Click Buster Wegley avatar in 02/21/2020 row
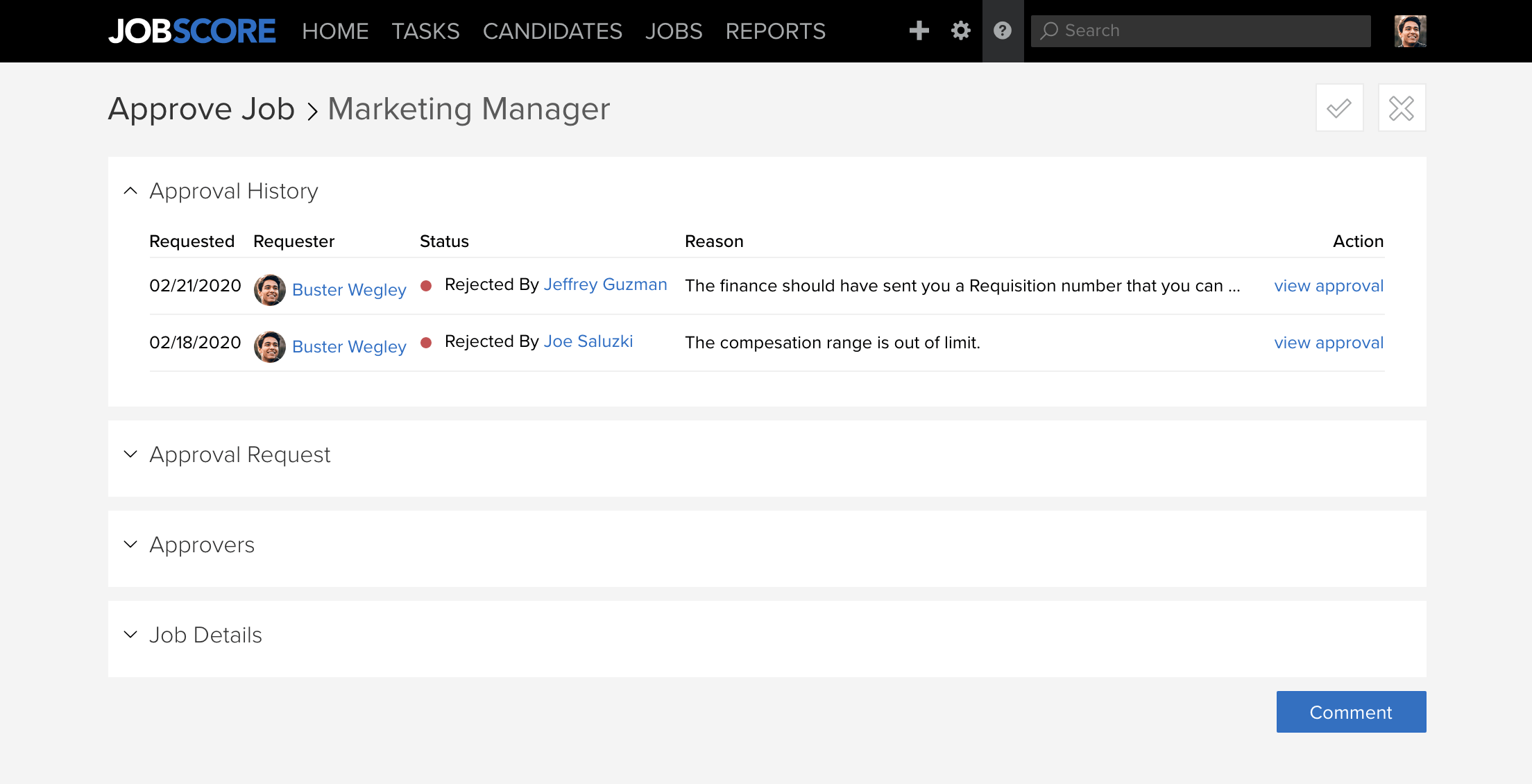The image size is (1532, 784). point(270,289)
